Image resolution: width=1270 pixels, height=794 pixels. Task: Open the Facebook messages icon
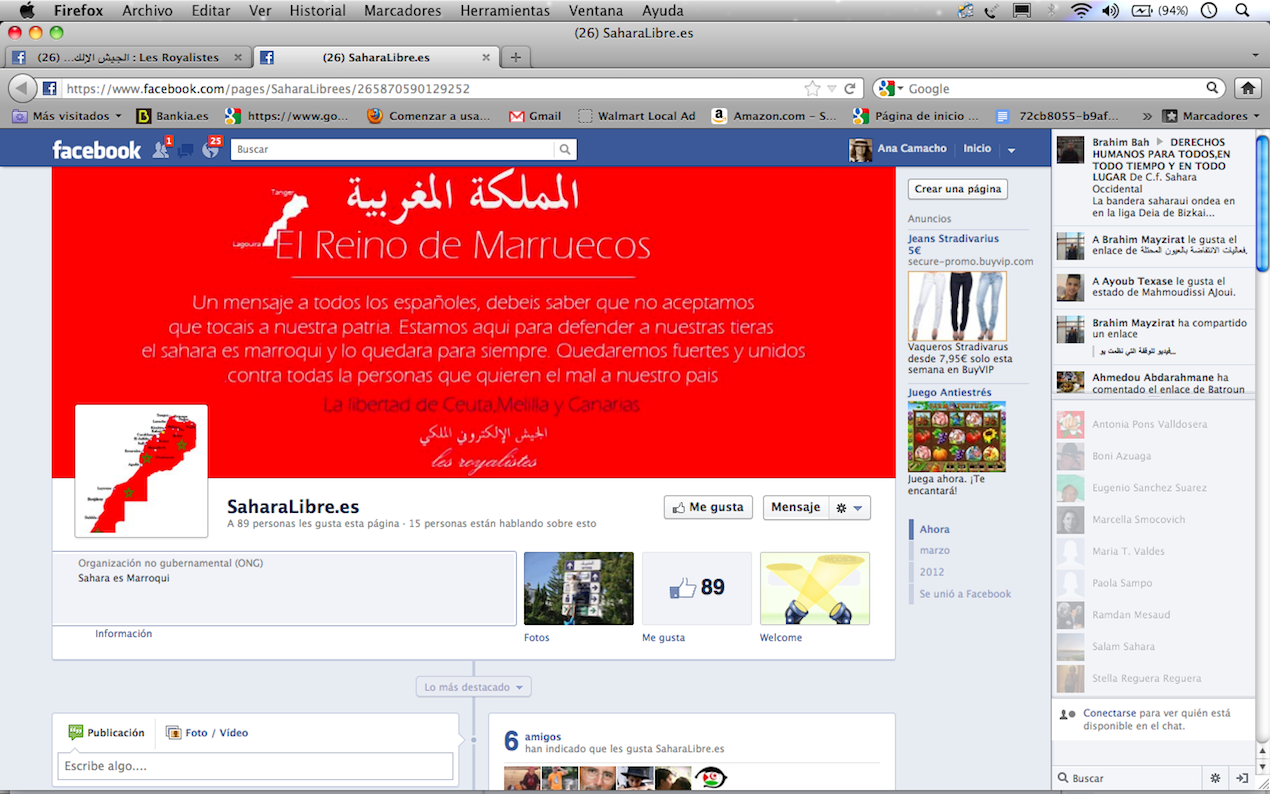click(185, 151)
